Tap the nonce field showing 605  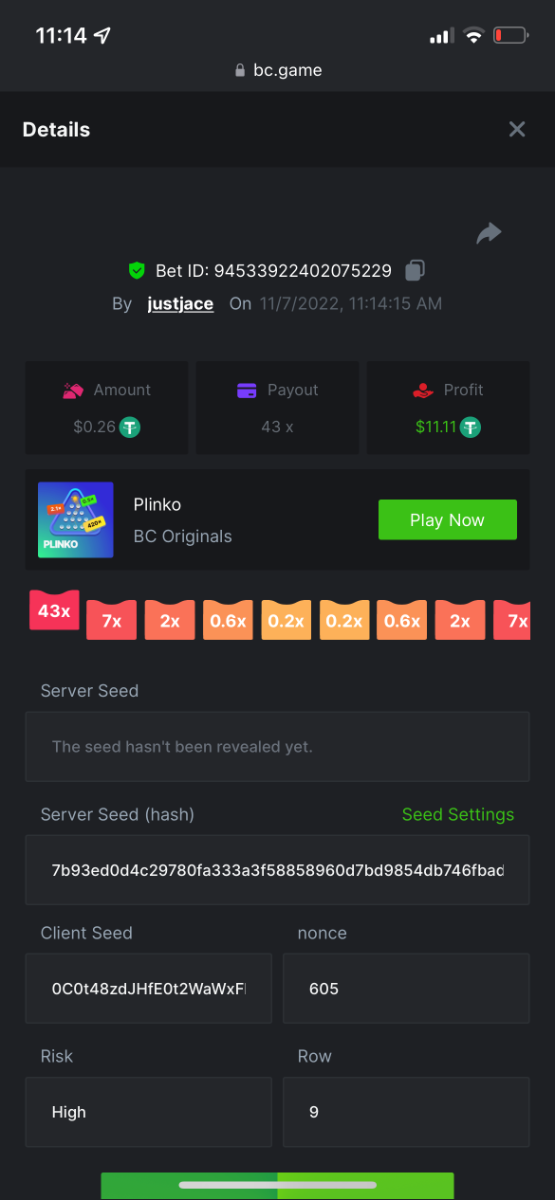406,988
